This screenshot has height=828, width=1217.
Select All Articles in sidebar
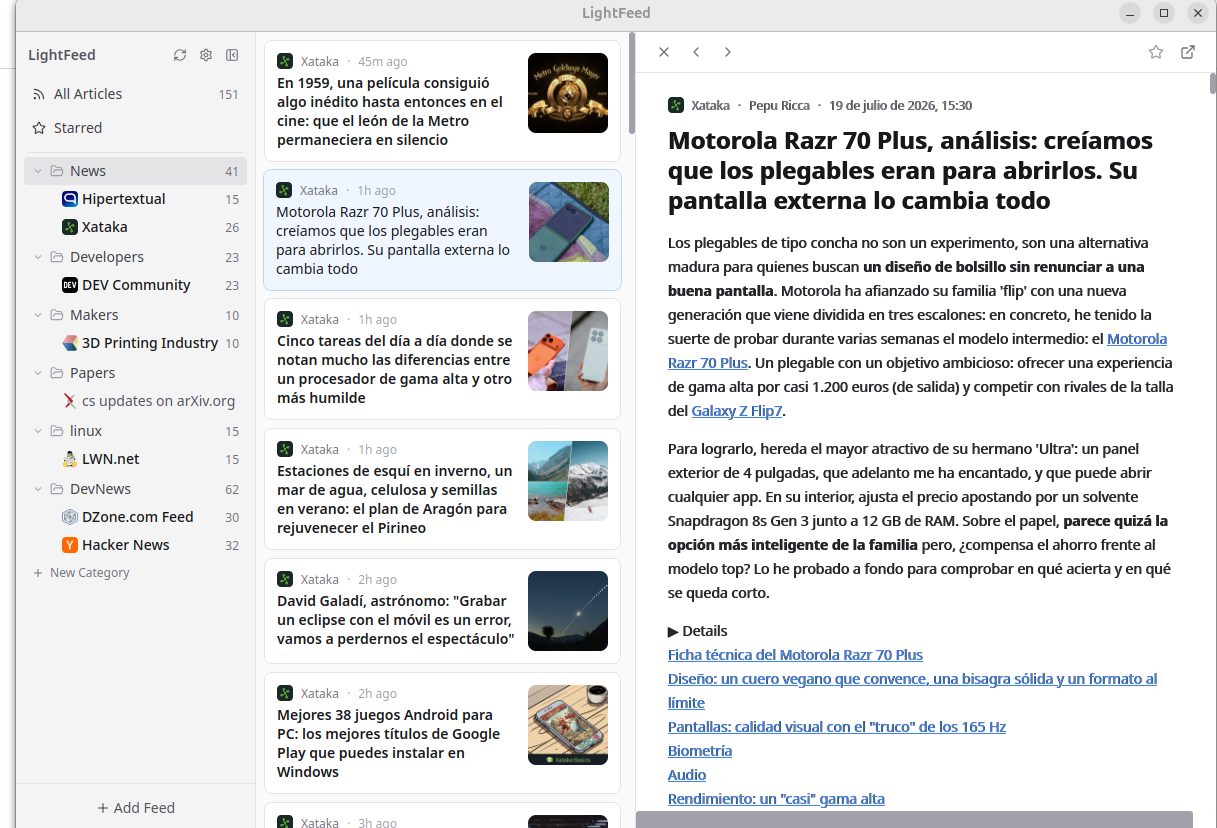135,94
